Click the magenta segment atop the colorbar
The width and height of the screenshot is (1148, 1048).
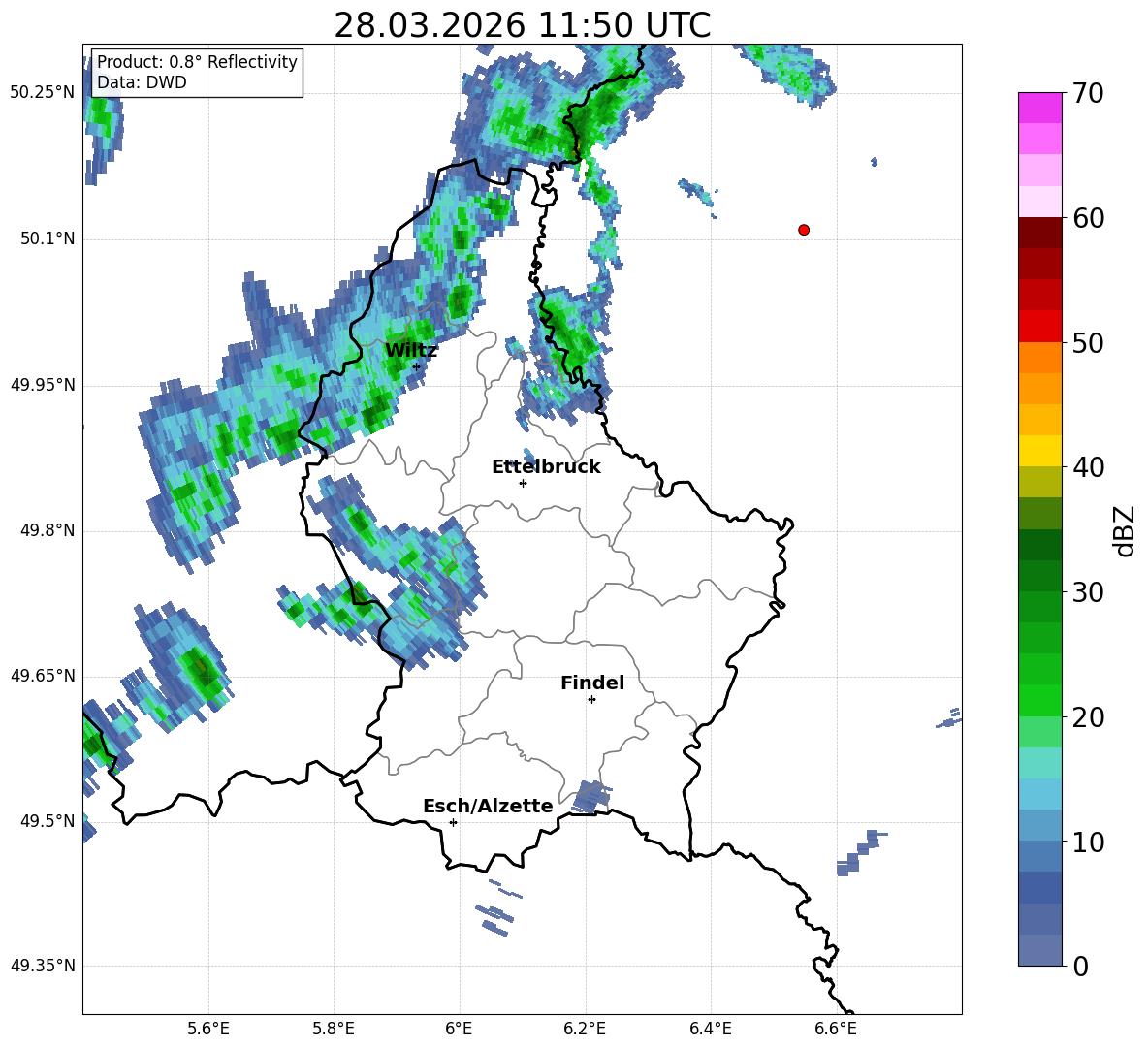point(1039,108)
